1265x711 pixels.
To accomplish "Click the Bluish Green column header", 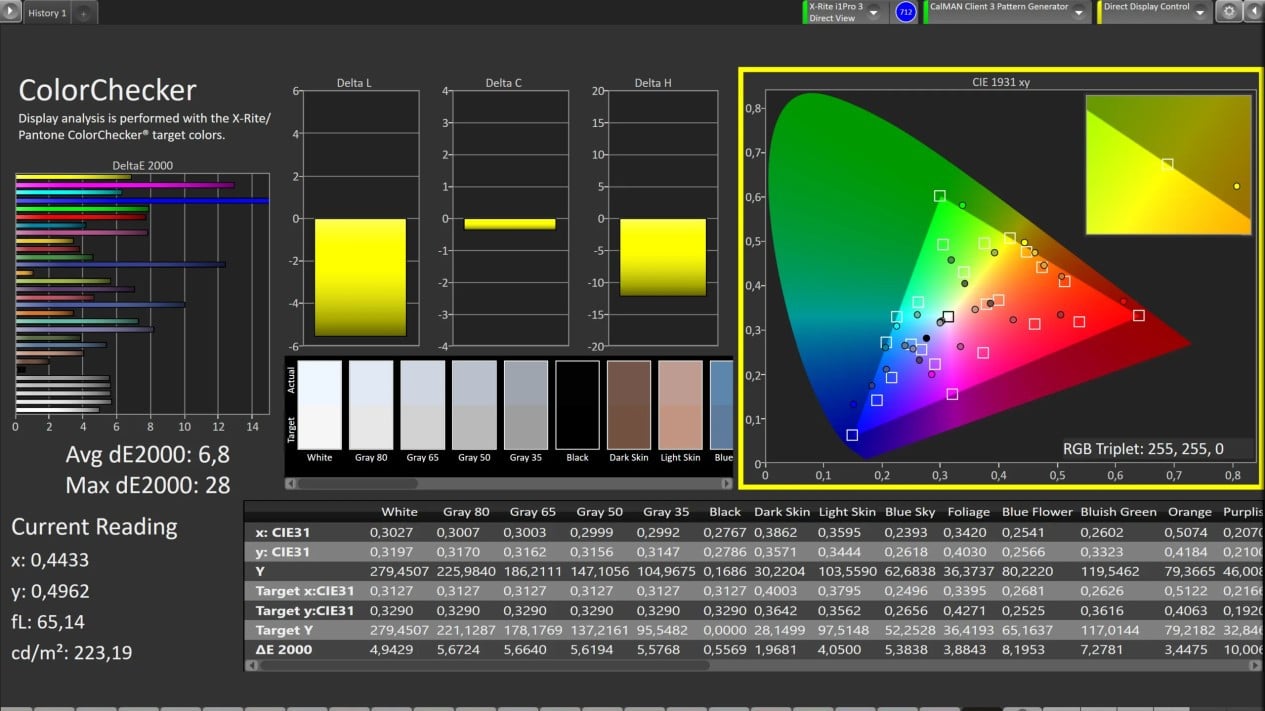I will 1116,512.
